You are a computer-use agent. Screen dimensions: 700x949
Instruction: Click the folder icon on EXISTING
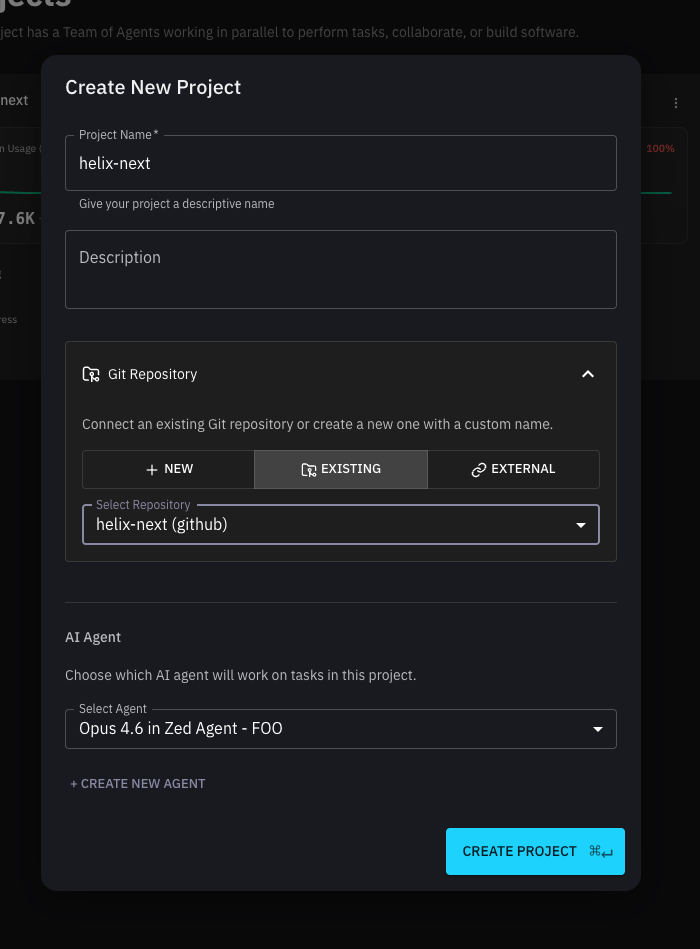coord(309,469)
